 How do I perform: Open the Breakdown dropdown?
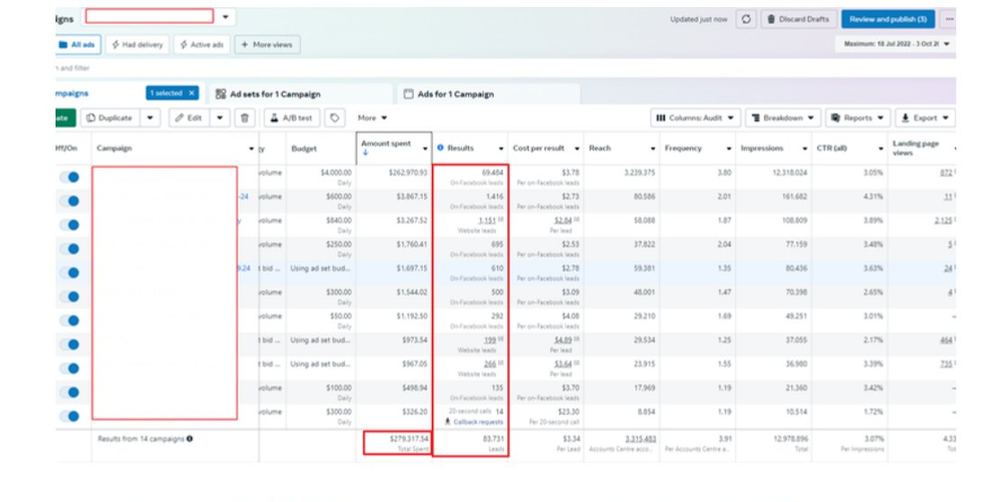pyautogui.click(x=783, y=118)
